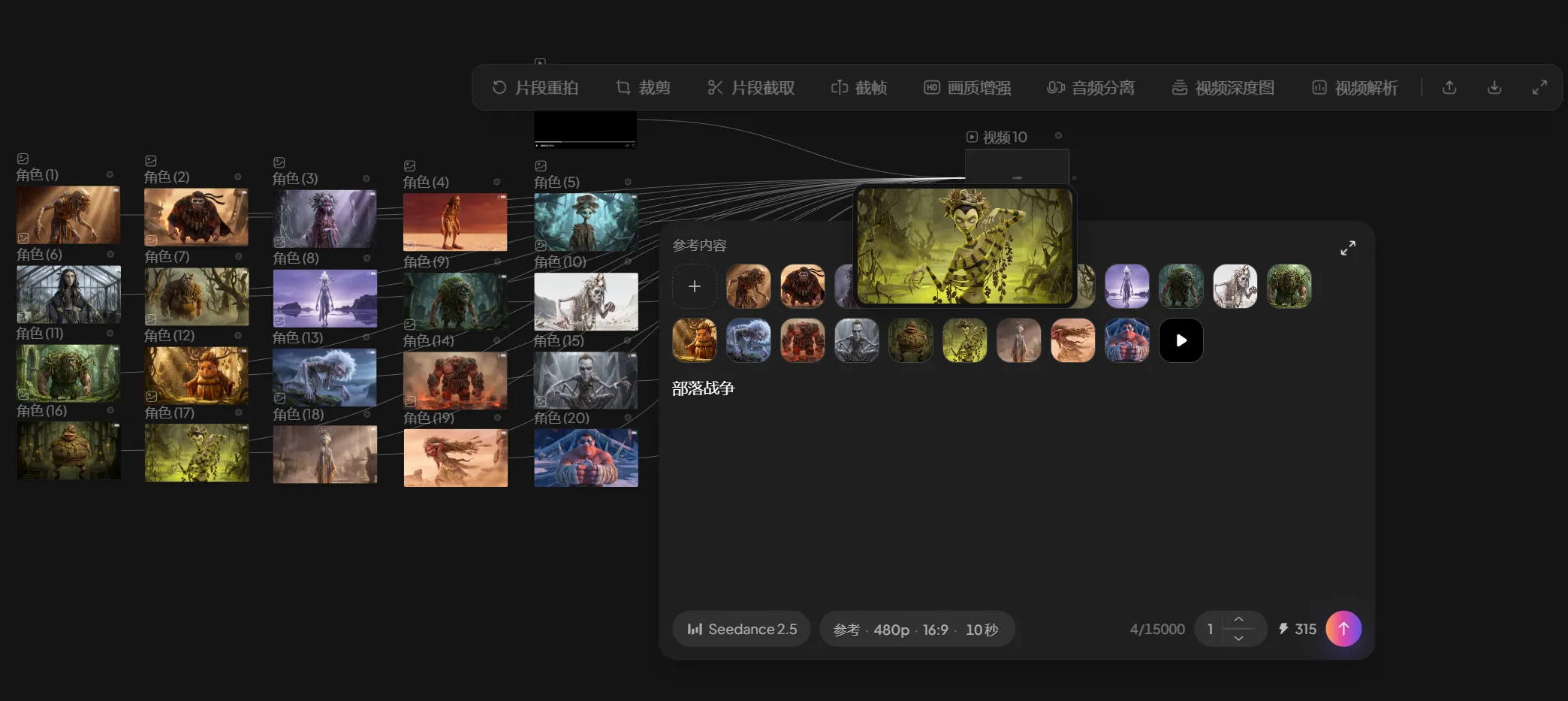Open the 视频解析 video analysis tool
This screenshot has width=1568, height=701.
coord(1355,88)
